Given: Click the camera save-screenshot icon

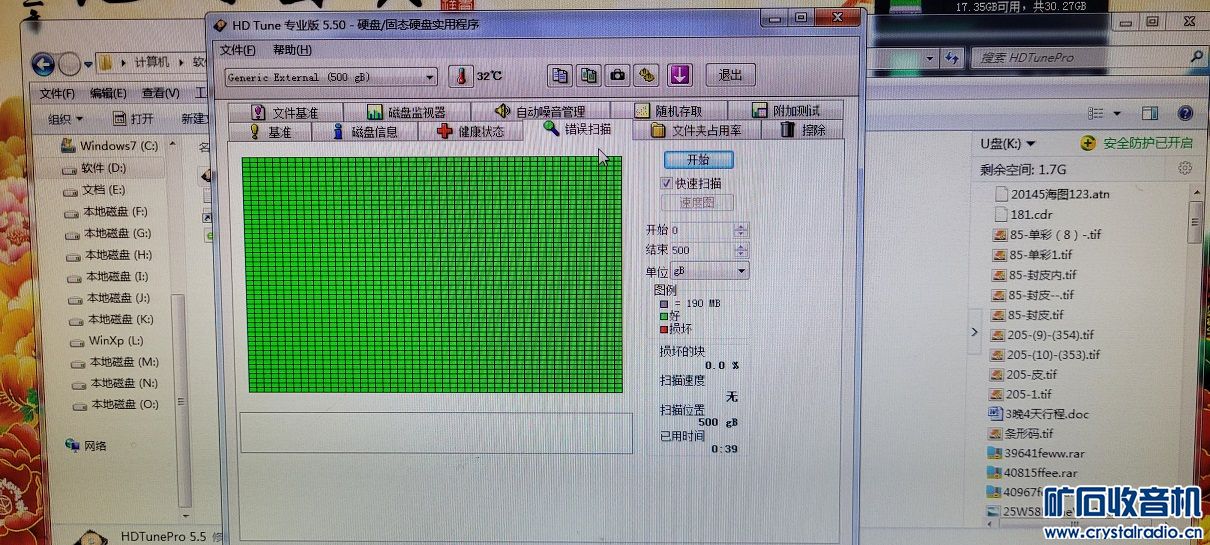Looking at the screenshot, I should click(618, 75).
